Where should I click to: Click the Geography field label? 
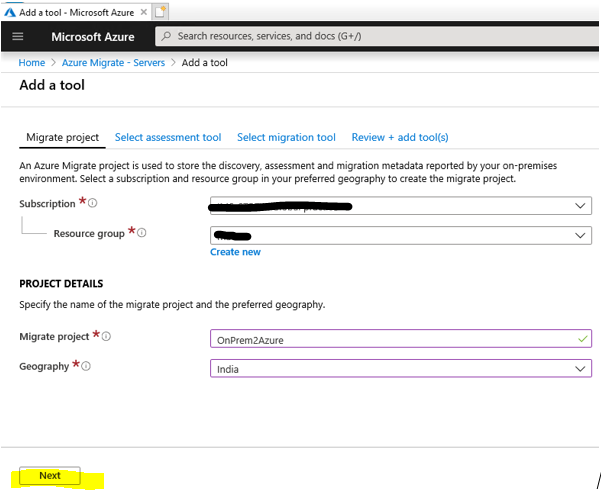click(44, 367)
